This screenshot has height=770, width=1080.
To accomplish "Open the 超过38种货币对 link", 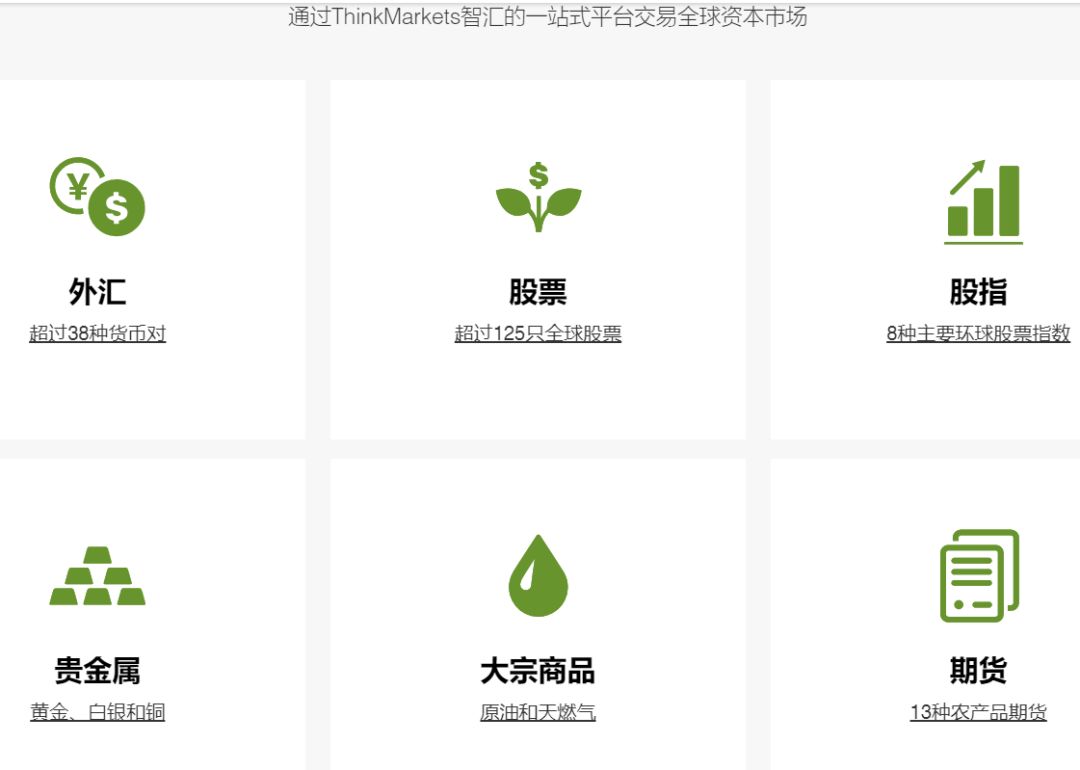I will [x=97, y=334].
